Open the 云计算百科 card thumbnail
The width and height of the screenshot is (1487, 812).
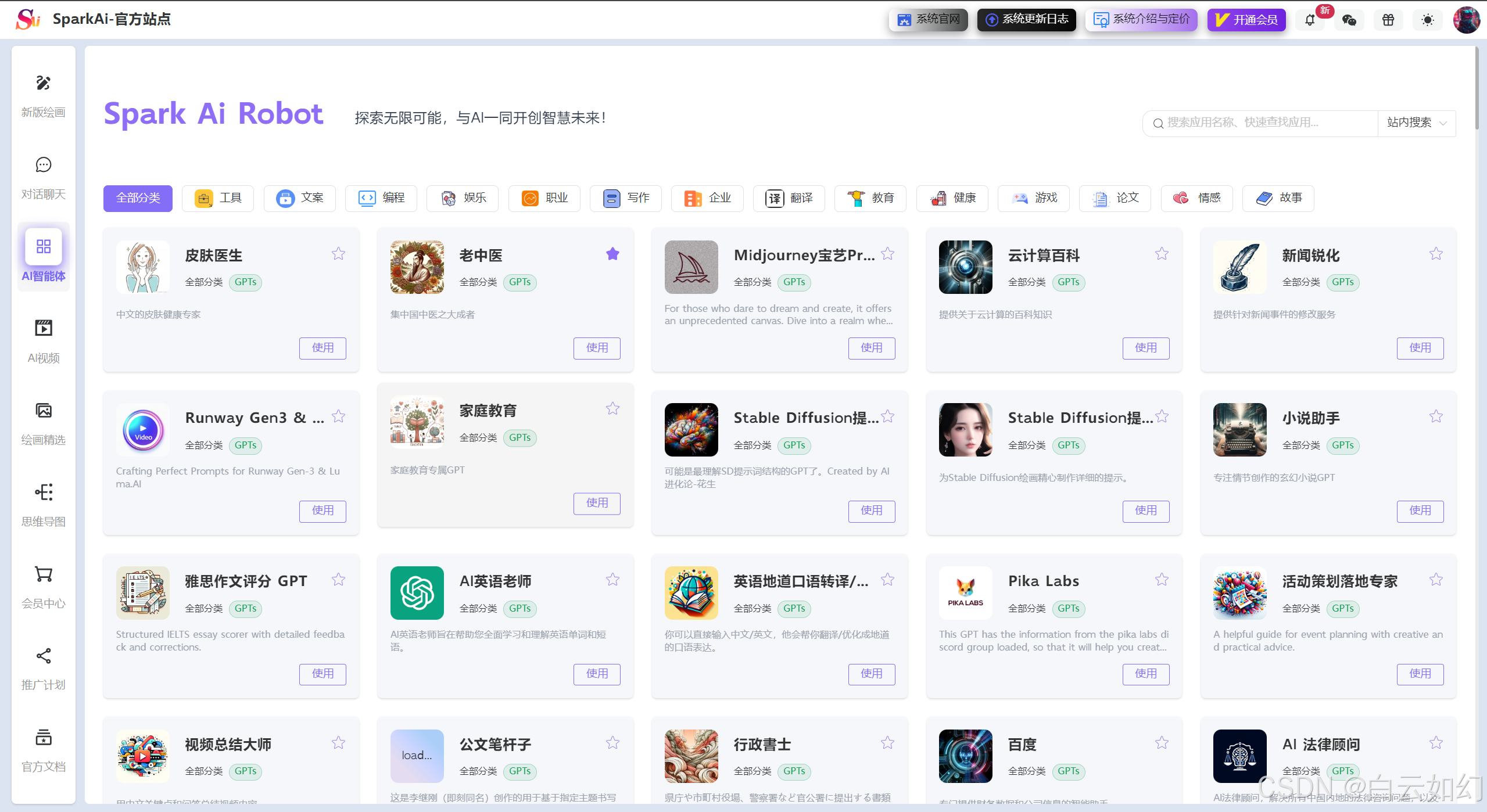pyautogui.click(x=966, y=267)
